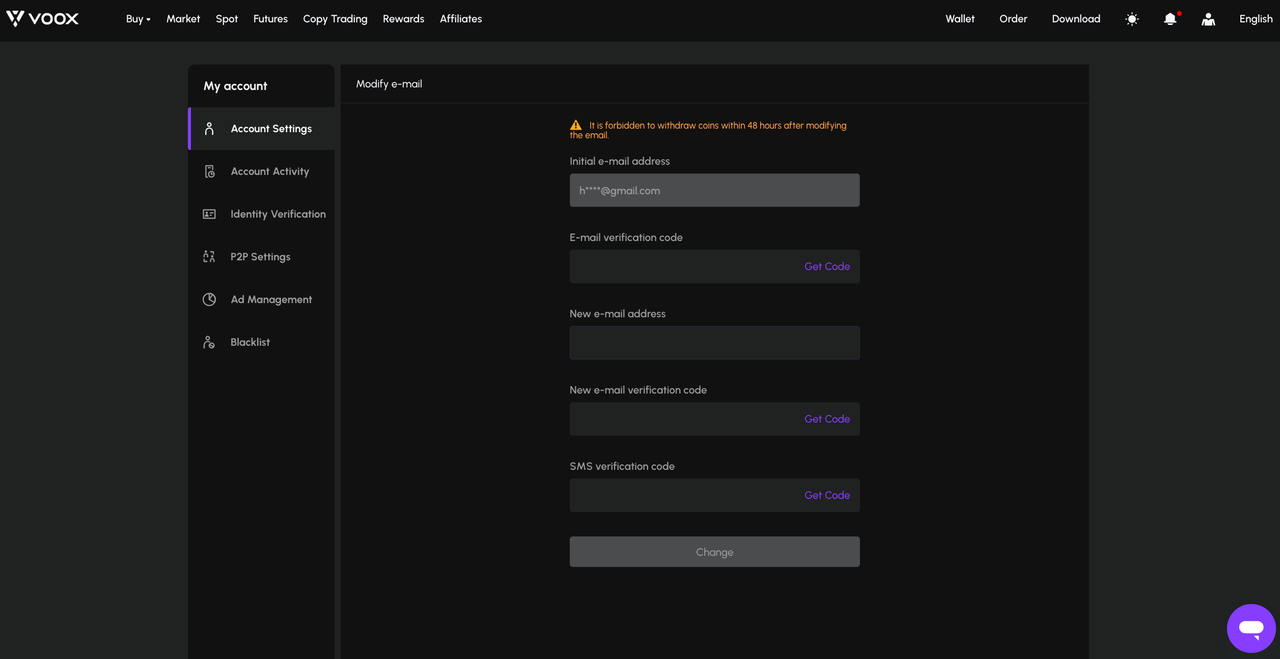Open the Download link

click(x=1076, y=19)
